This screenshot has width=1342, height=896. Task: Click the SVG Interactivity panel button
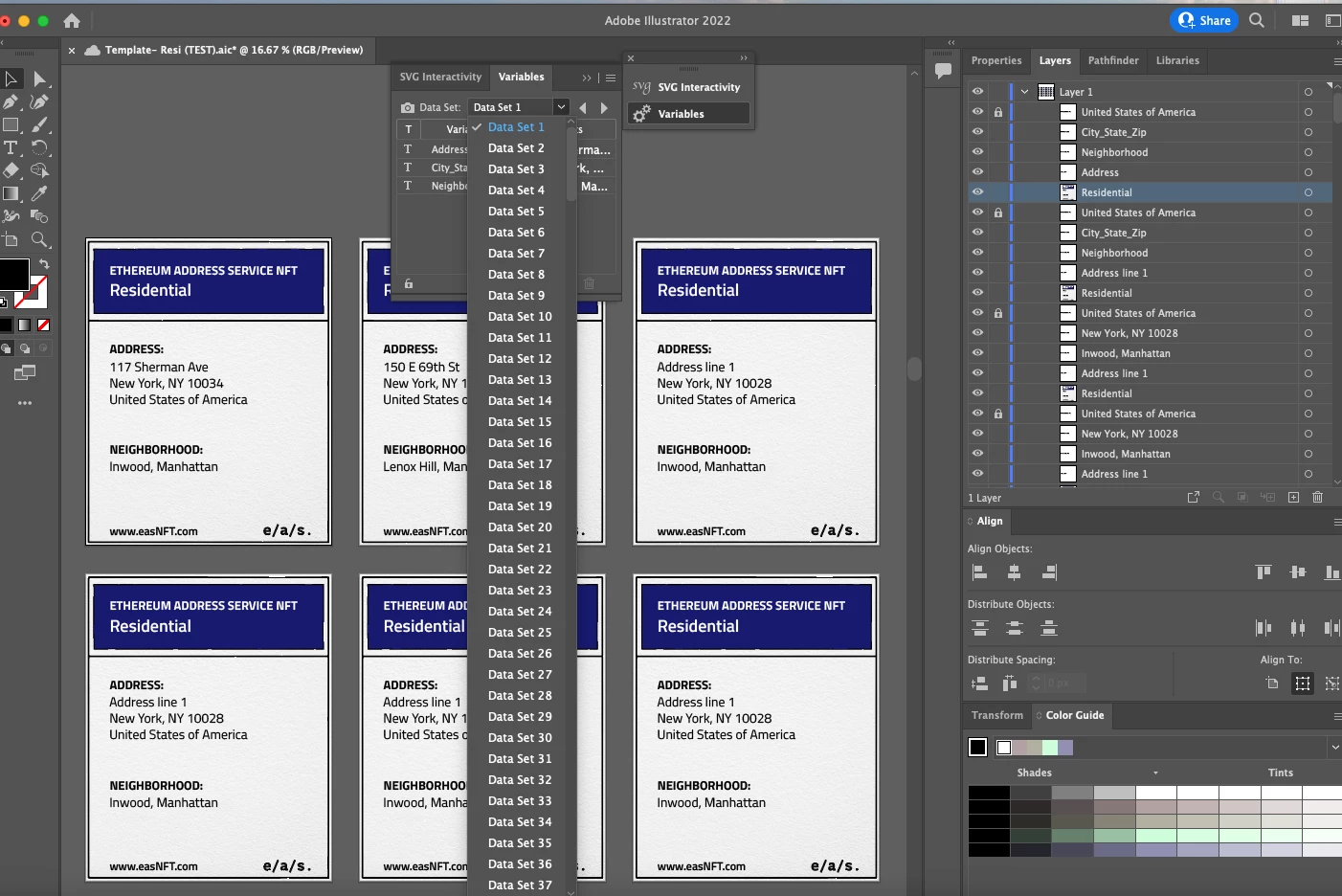pos(689,87)
